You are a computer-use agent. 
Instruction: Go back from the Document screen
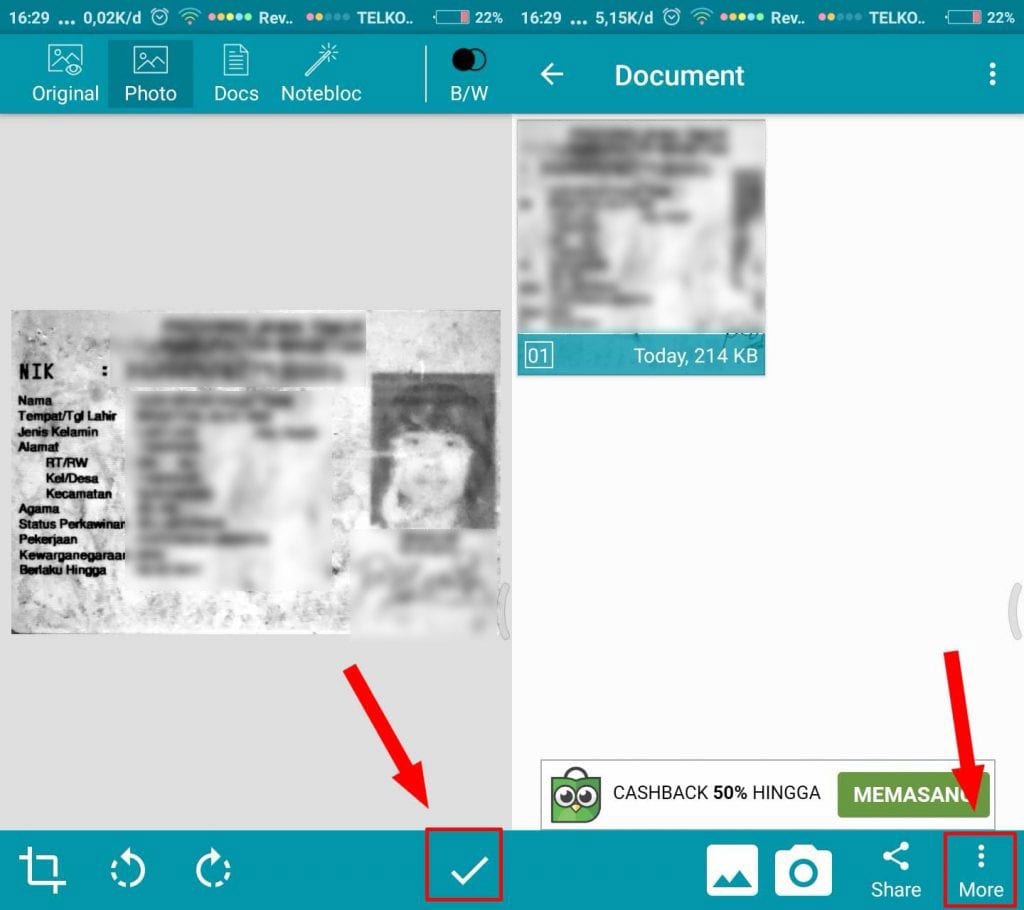point(552,74)
